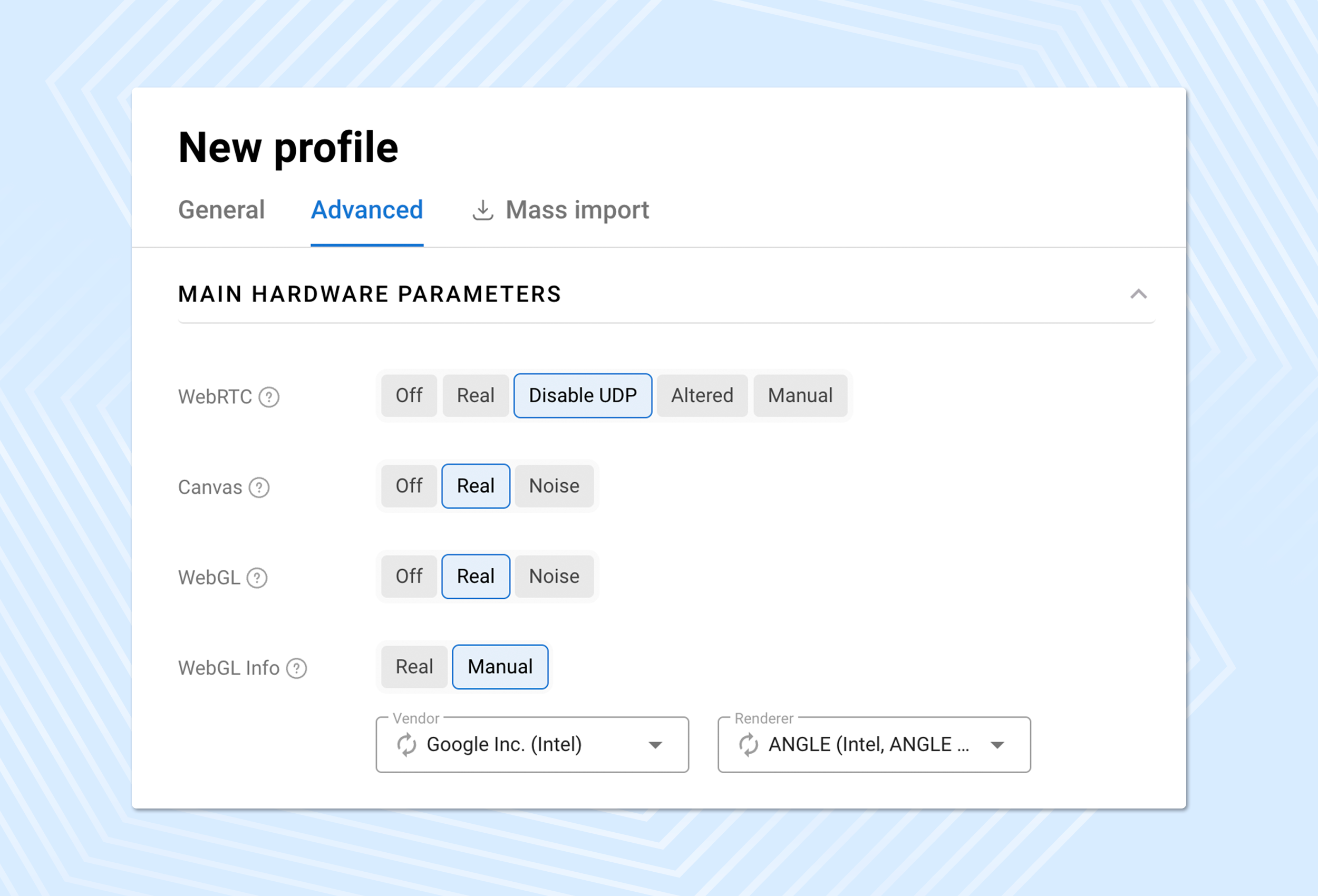Select Noise option for WebGL
Screen dimensions: 1318x896
pos(554,577)
